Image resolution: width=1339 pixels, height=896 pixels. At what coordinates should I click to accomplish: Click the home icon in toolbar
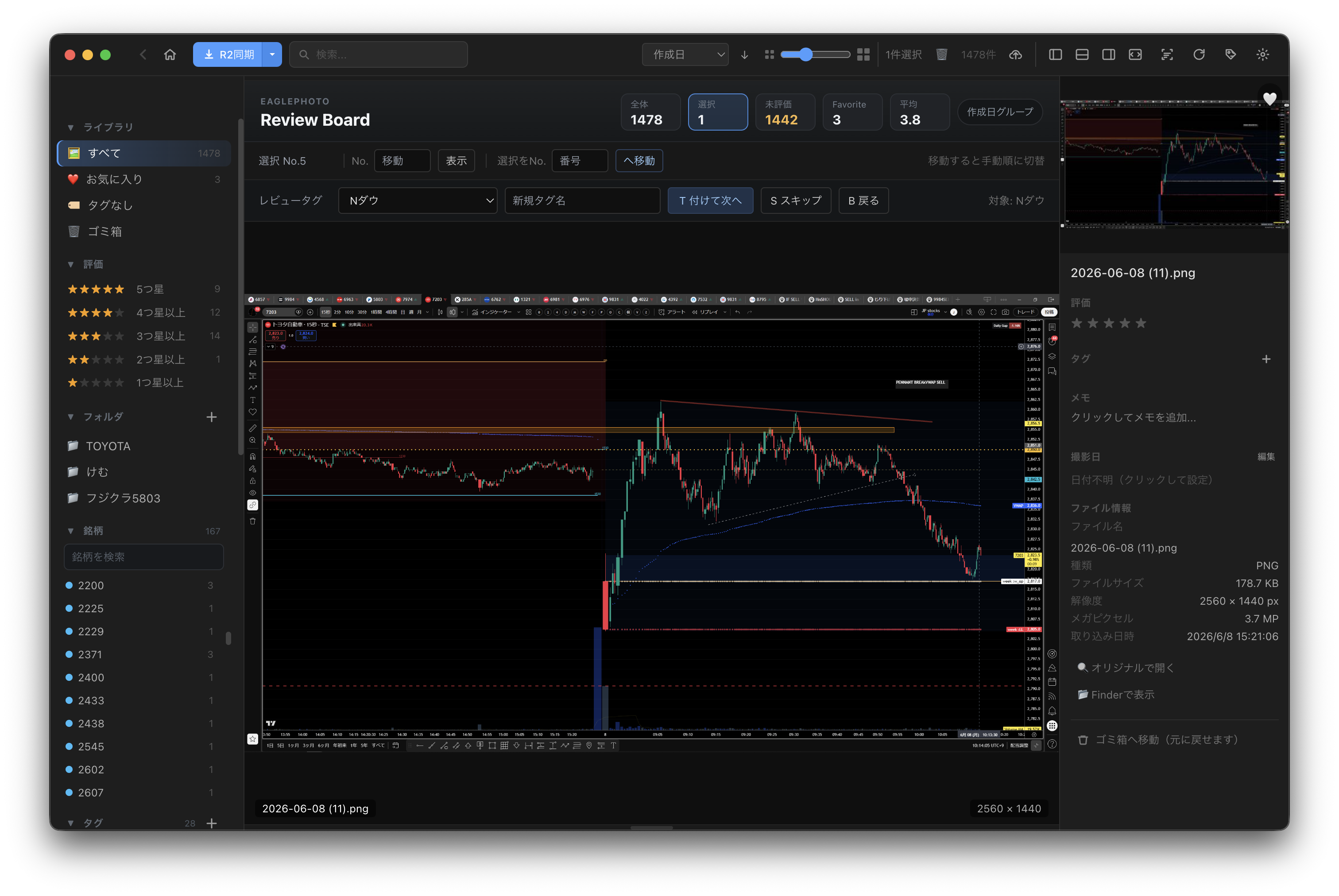[170, 54]
